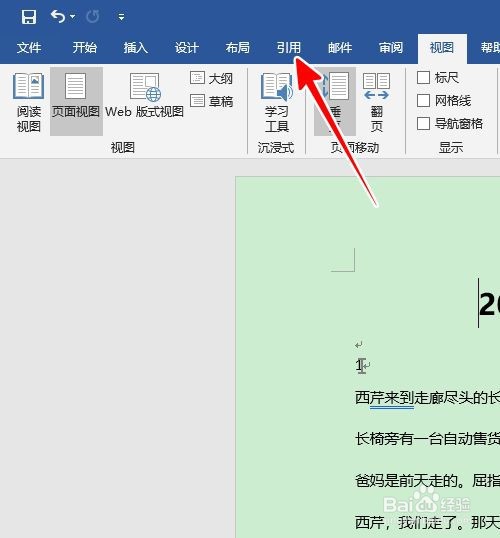Screen dimensions: 500x538
Task: Click the line beginning 西芹，我们走了
Action: [x=427, y=523]
